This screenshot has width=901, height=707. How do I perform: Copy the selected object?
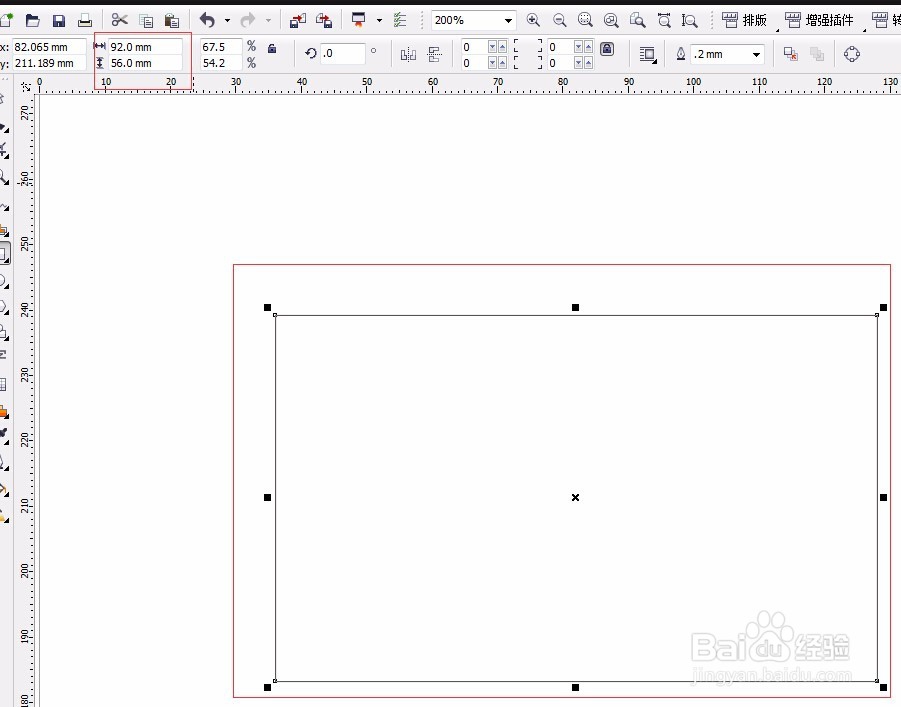click(146, 21)
